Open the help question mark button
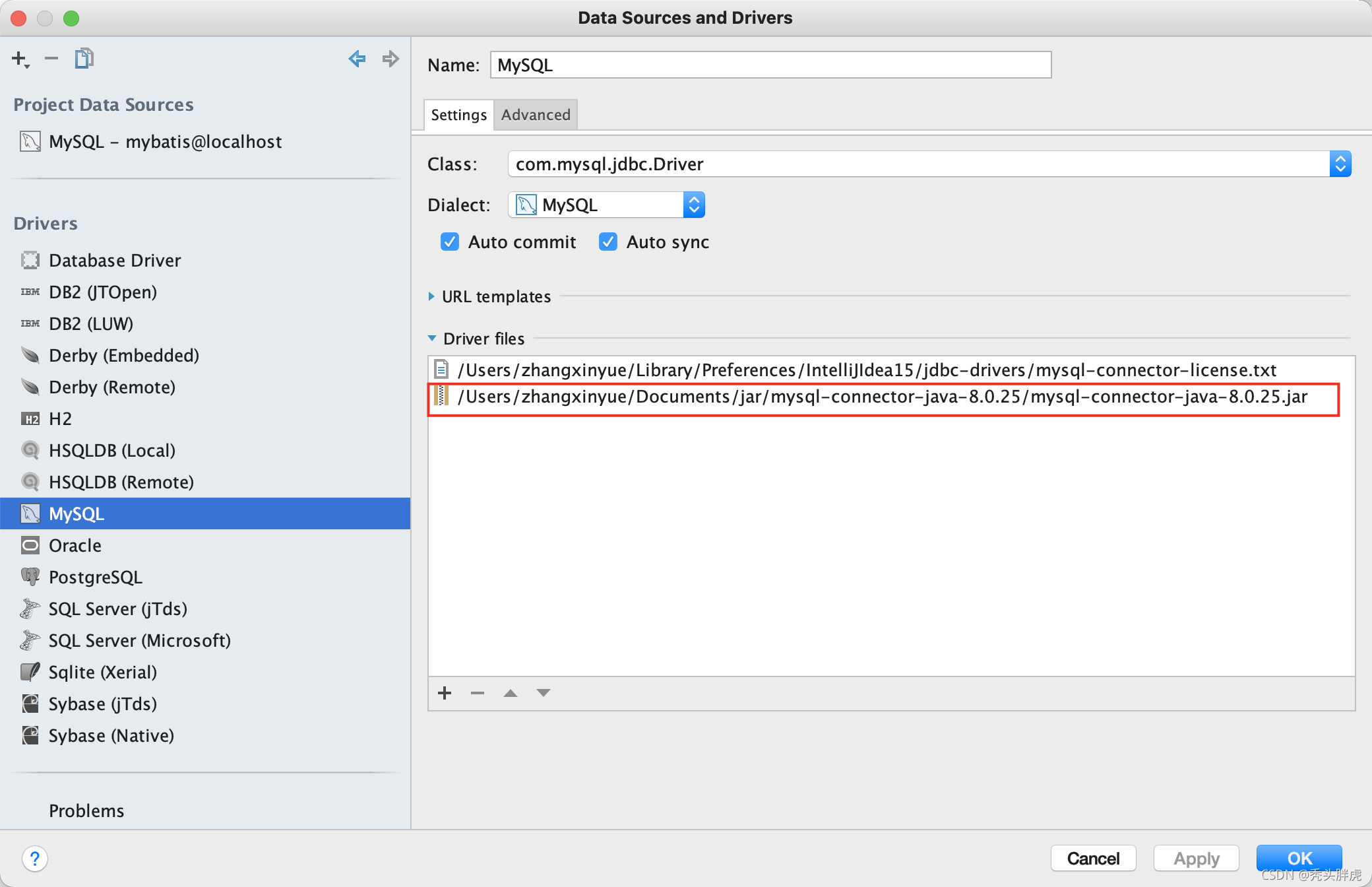Viewport: 1372px width, 887px height. (34, 859)
